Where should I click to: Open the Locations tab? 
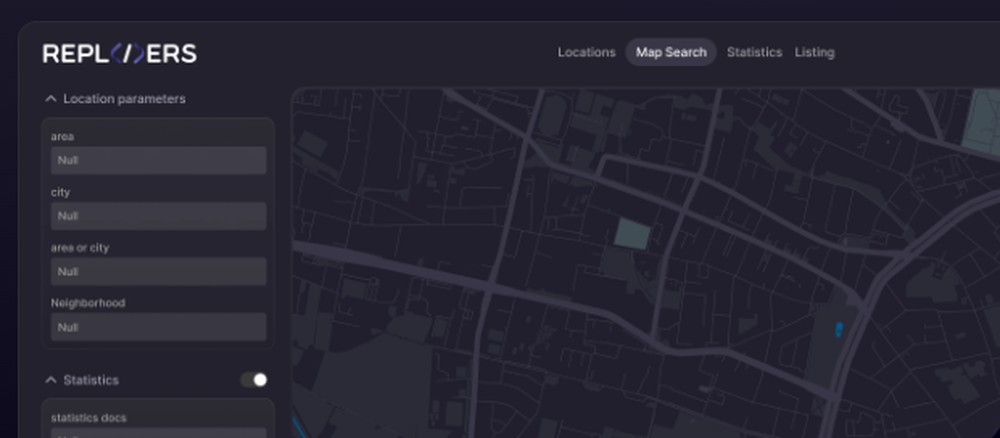pos(586,52)
